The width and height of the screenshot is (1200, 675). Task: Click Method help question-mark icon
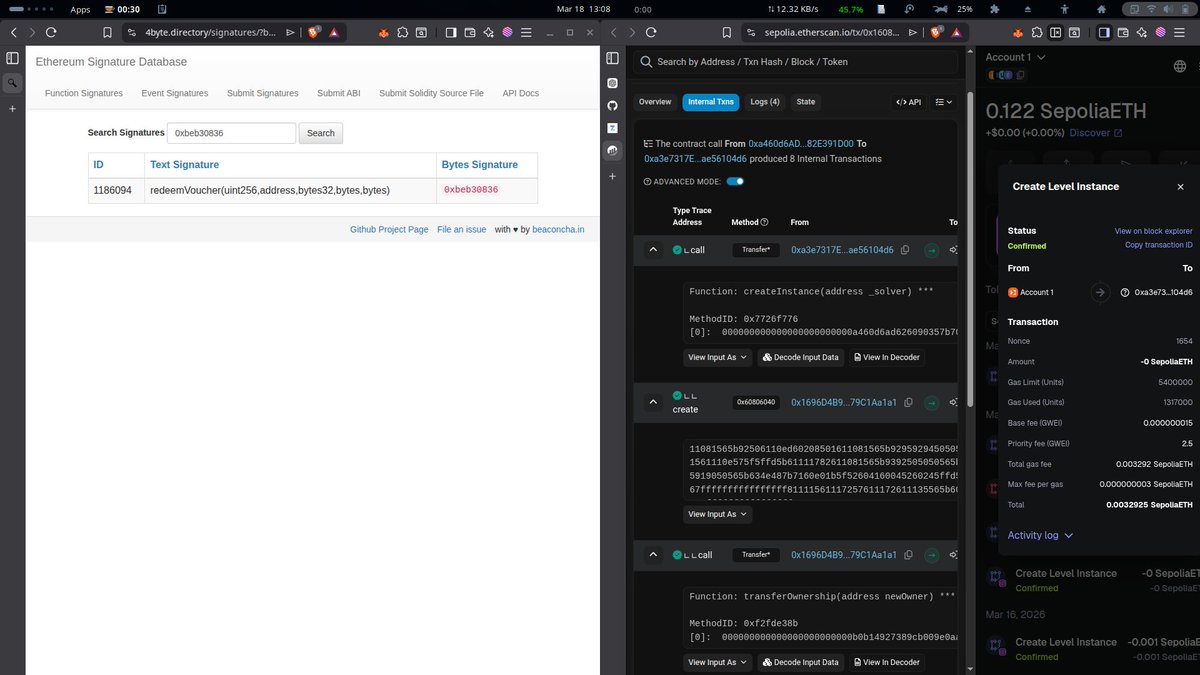(764, 222)
